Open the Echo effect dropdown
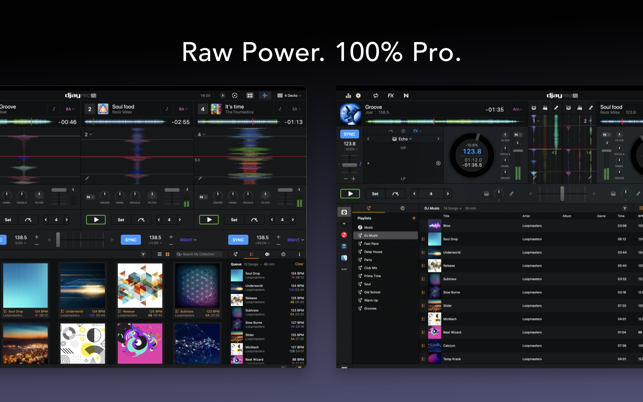The height and width of the screenshot is (402, 643). (x=402, y=139)
